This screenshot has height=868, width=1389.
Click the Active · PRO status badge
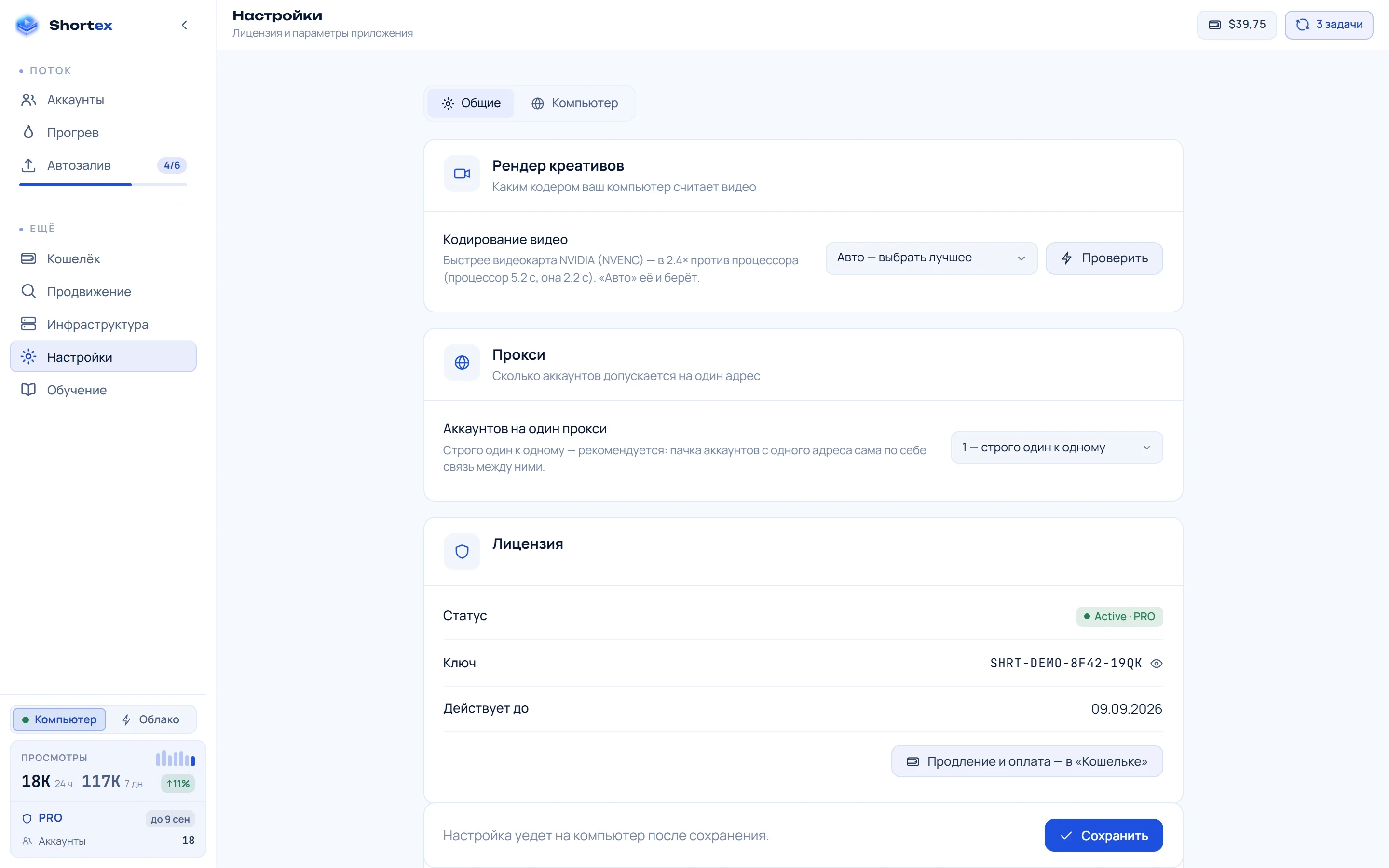pyautogui.click(x=1119, y=617)
